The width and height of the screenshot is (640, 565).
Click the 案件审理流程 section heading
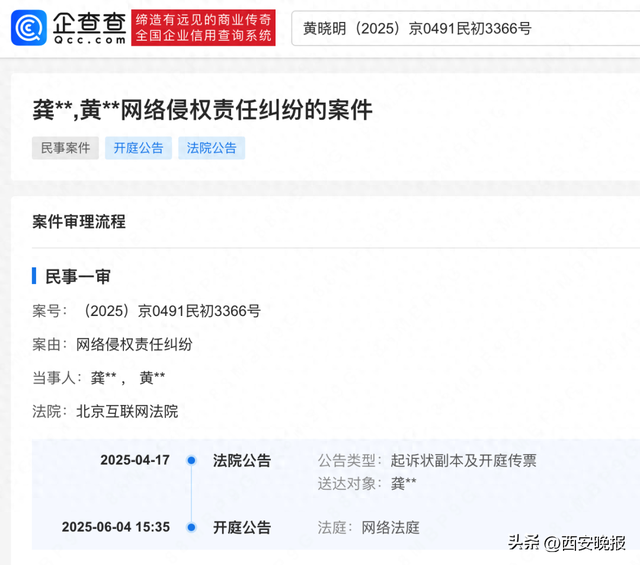[79, 222]
